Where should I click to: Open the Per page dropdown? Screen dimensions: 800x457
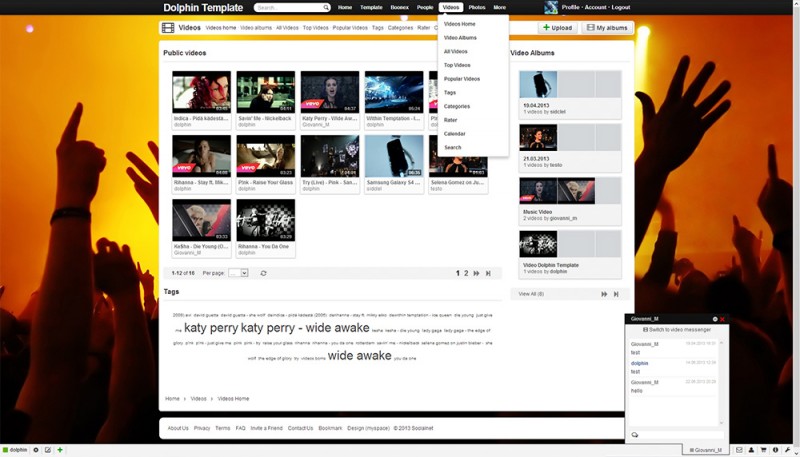238,273
